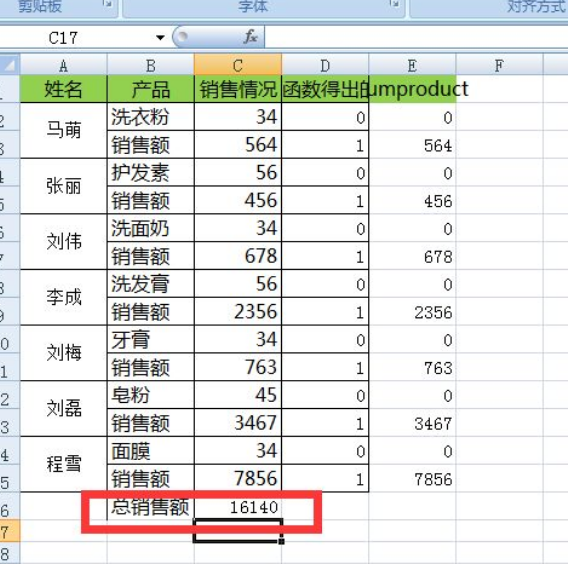Select column F header
Screen dimensions: 568x564
pyautogui.click(x=500, y=65)
